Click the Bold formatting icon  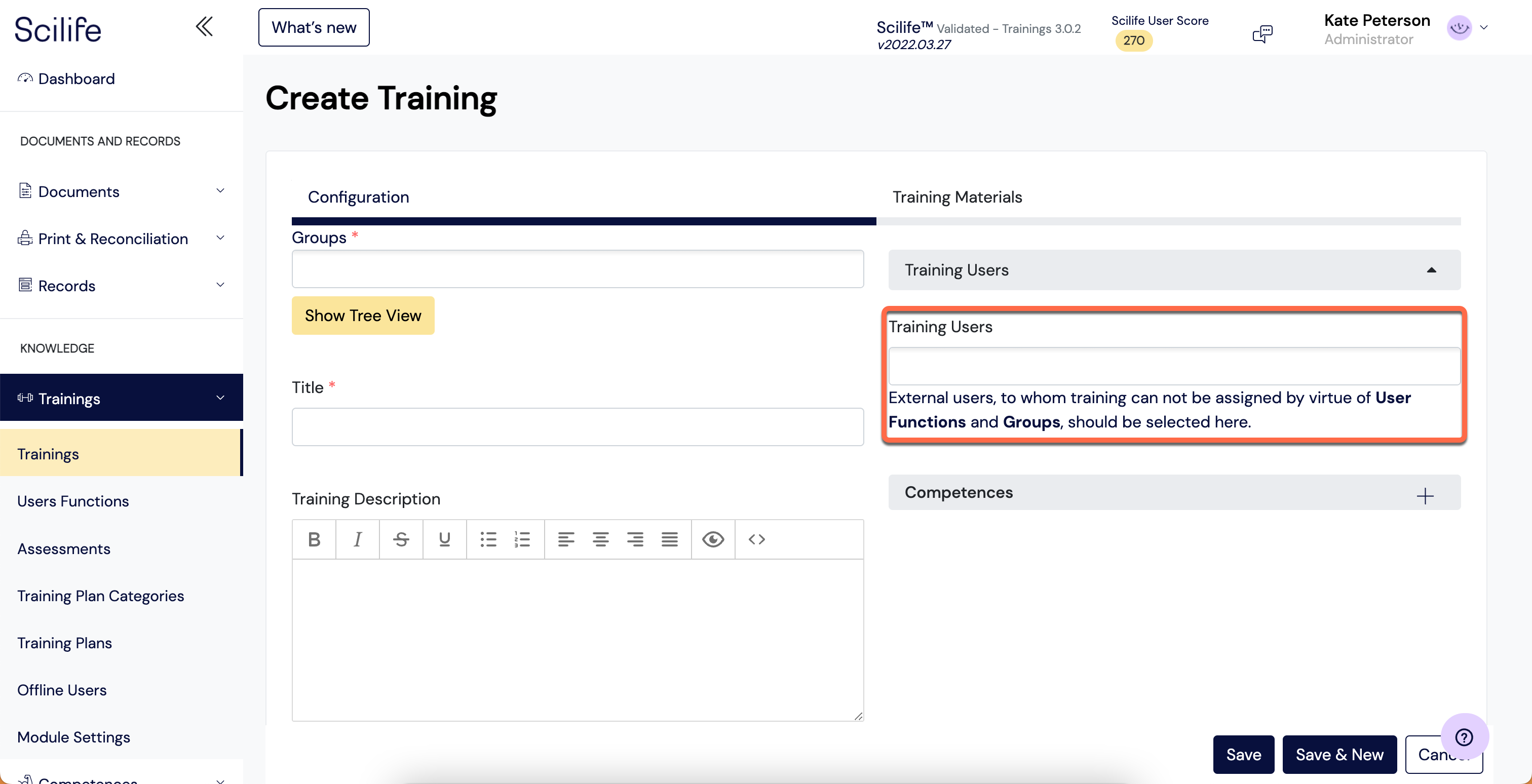(314, 539)
